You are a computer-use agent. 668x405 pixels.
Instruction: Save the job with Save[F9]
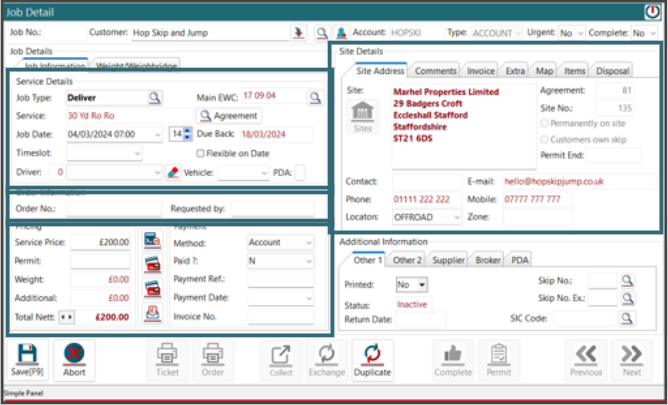click(27, 360)
